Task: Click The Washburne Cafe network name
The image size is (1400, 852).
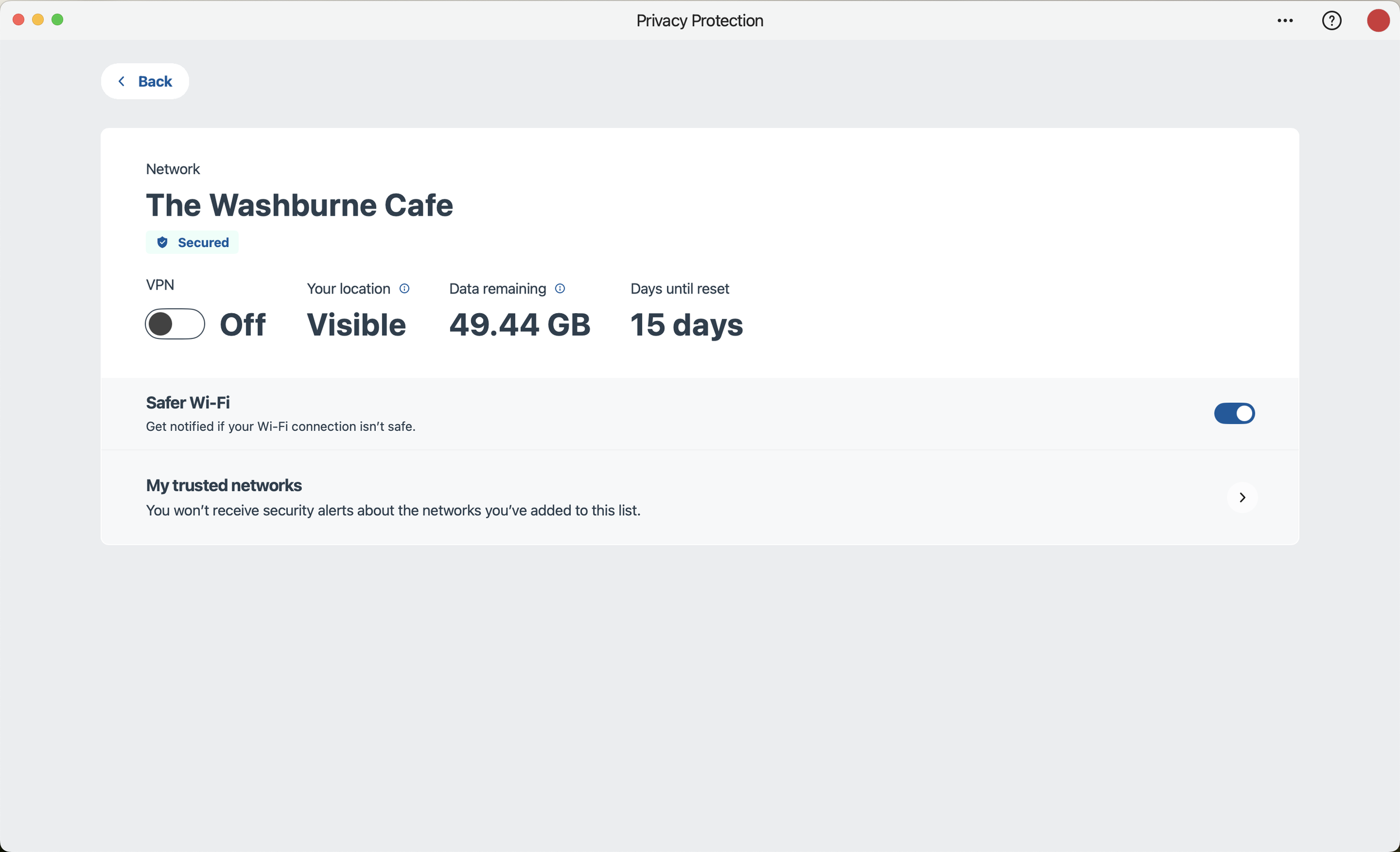Action: pyautogui.click(x=300, y=205)
